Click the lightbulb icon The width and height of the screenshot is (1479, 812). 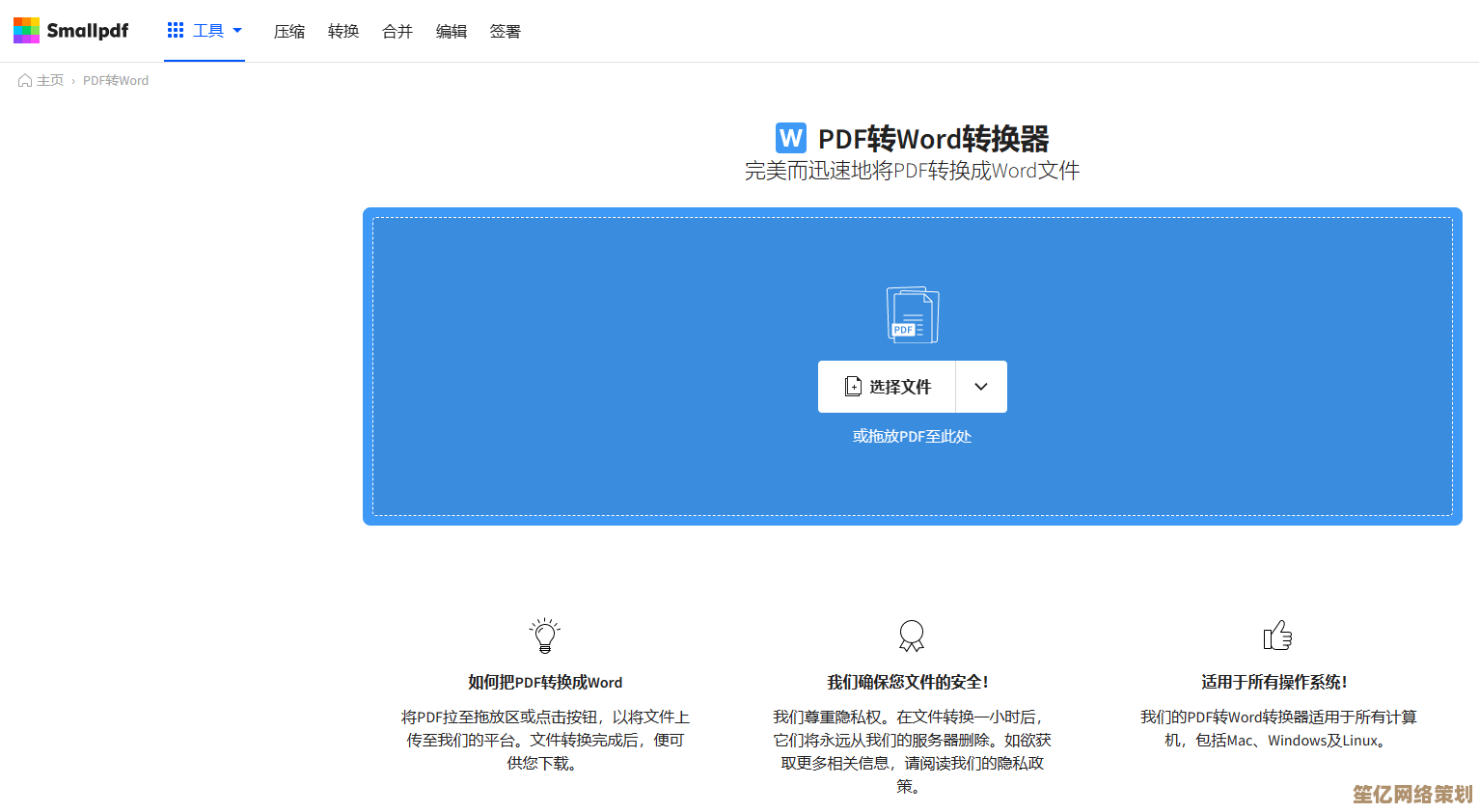click(545, 636)
